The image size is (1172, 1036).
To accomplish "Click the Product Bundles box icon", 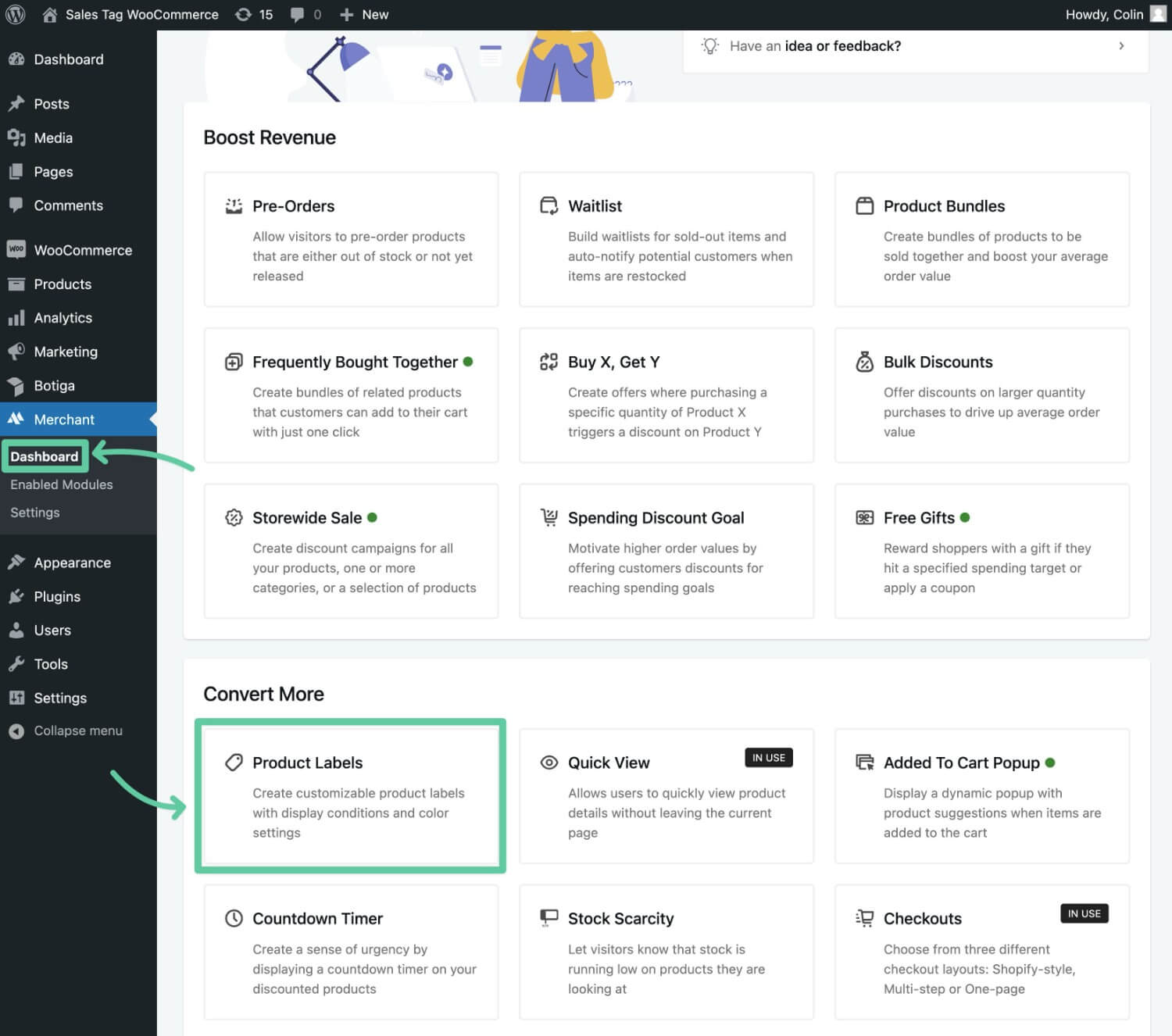I will (864, 205).
